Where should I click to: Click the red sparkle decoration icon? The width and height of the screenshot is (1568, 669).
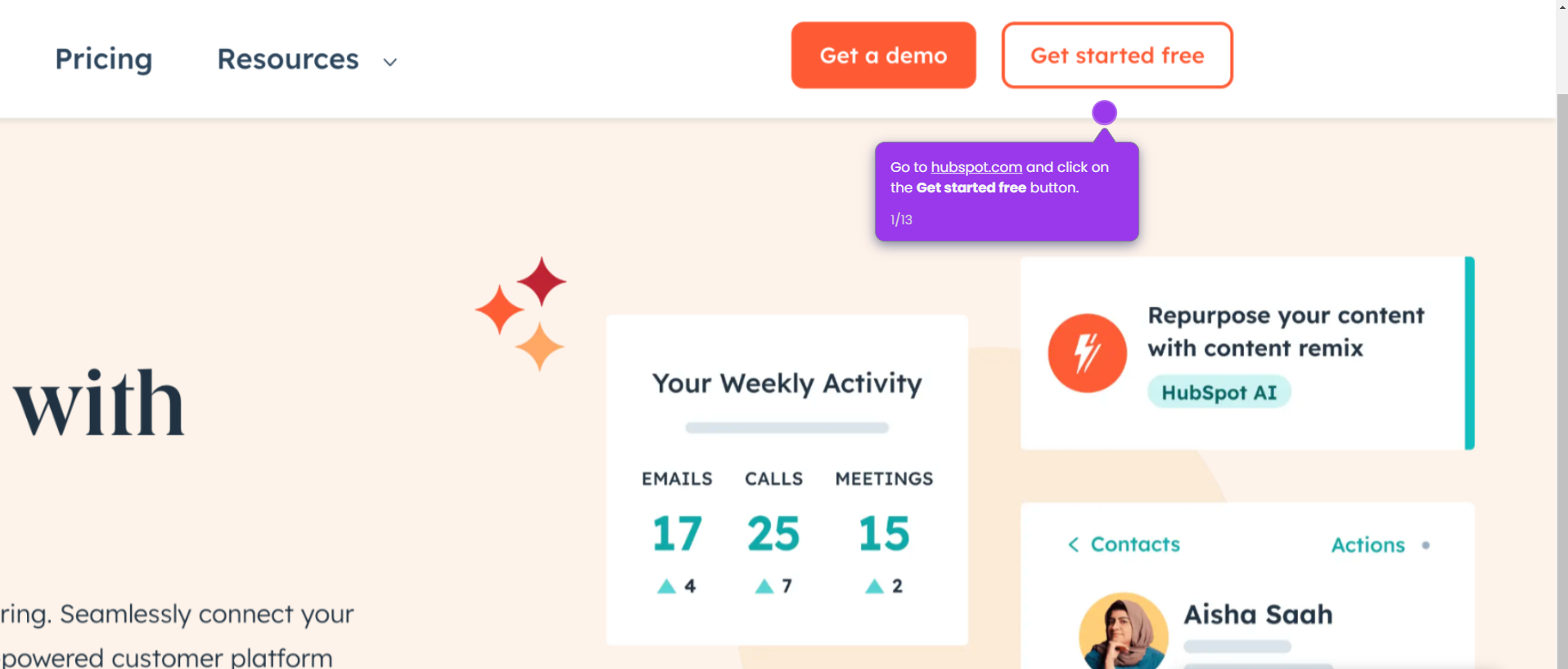(x=540, y=281)
